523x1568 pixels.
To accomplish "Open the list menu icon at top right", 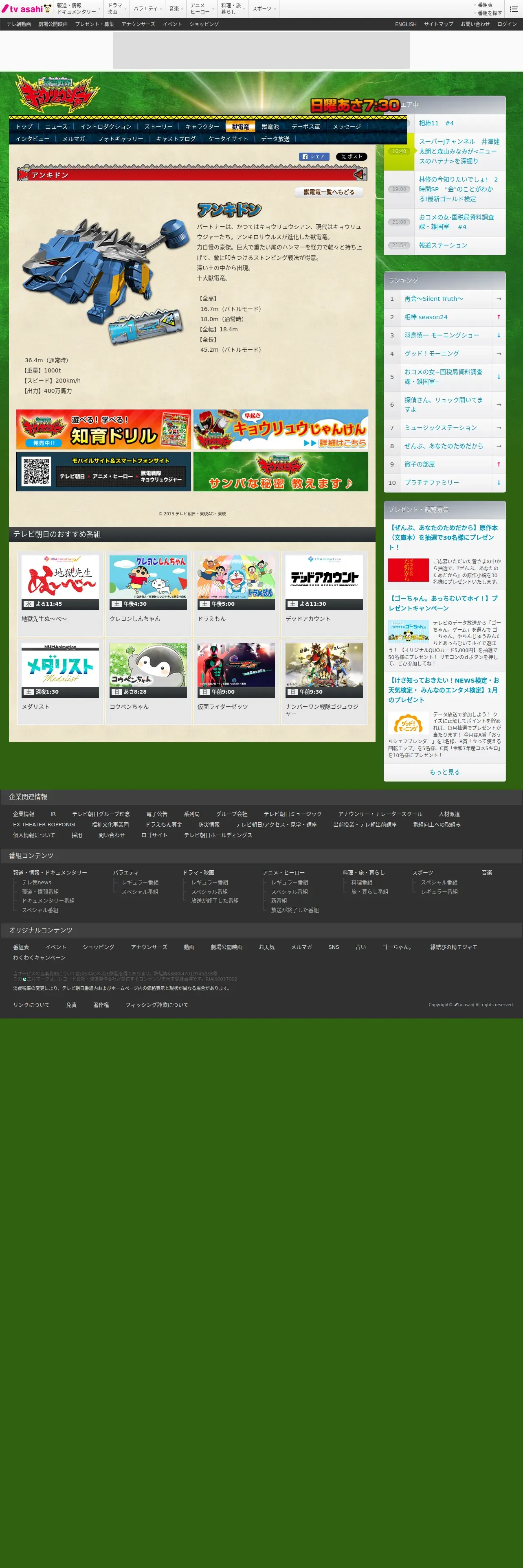I will pyautogui.click(x=513, y=9).
